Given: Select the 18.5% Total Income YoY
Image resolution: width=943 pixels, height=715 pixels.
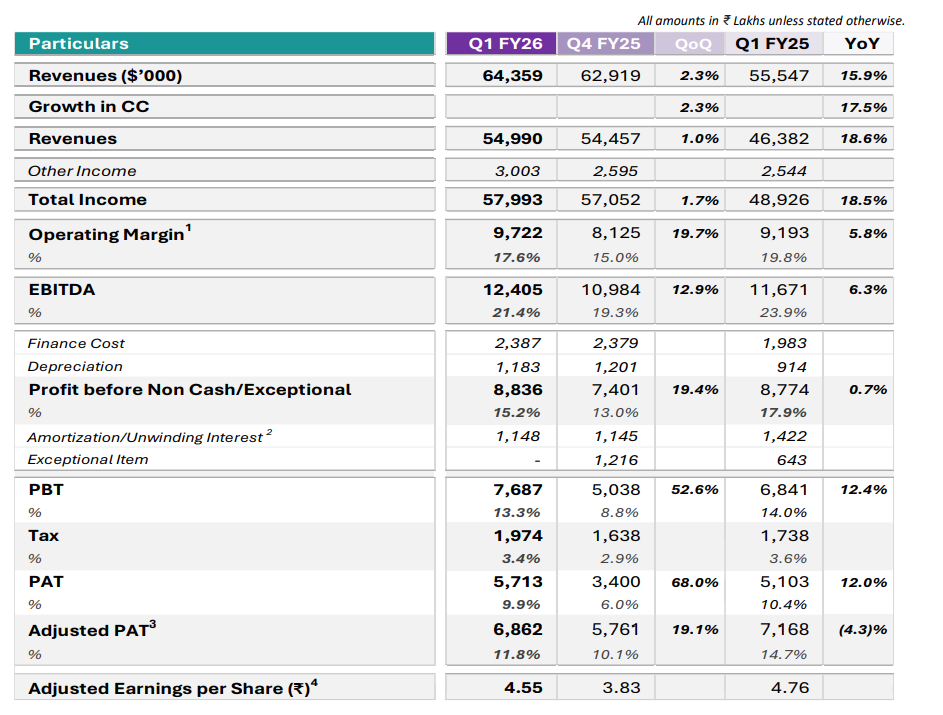Looking at the screenshot, I should [864, 200].
